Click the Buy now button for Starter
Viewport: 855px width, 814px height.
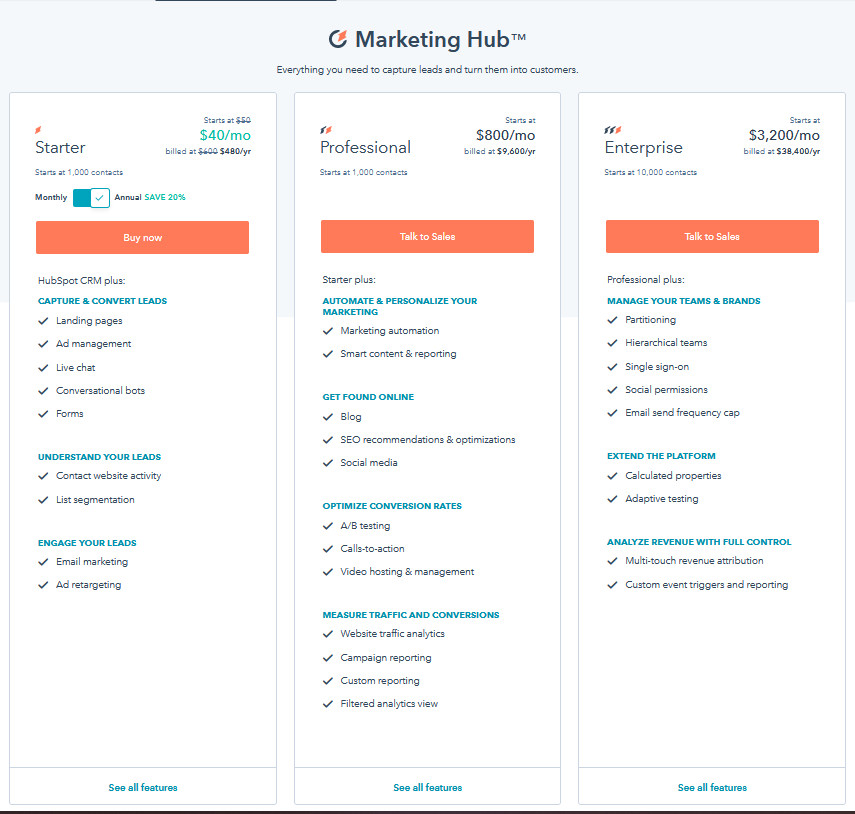[x=142, y=237]
